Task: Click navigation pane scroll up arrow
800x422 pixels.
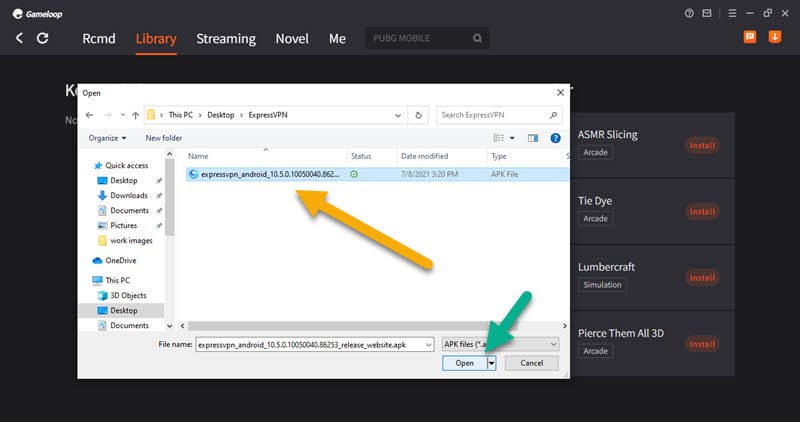Action: click(x=170, y=155)
